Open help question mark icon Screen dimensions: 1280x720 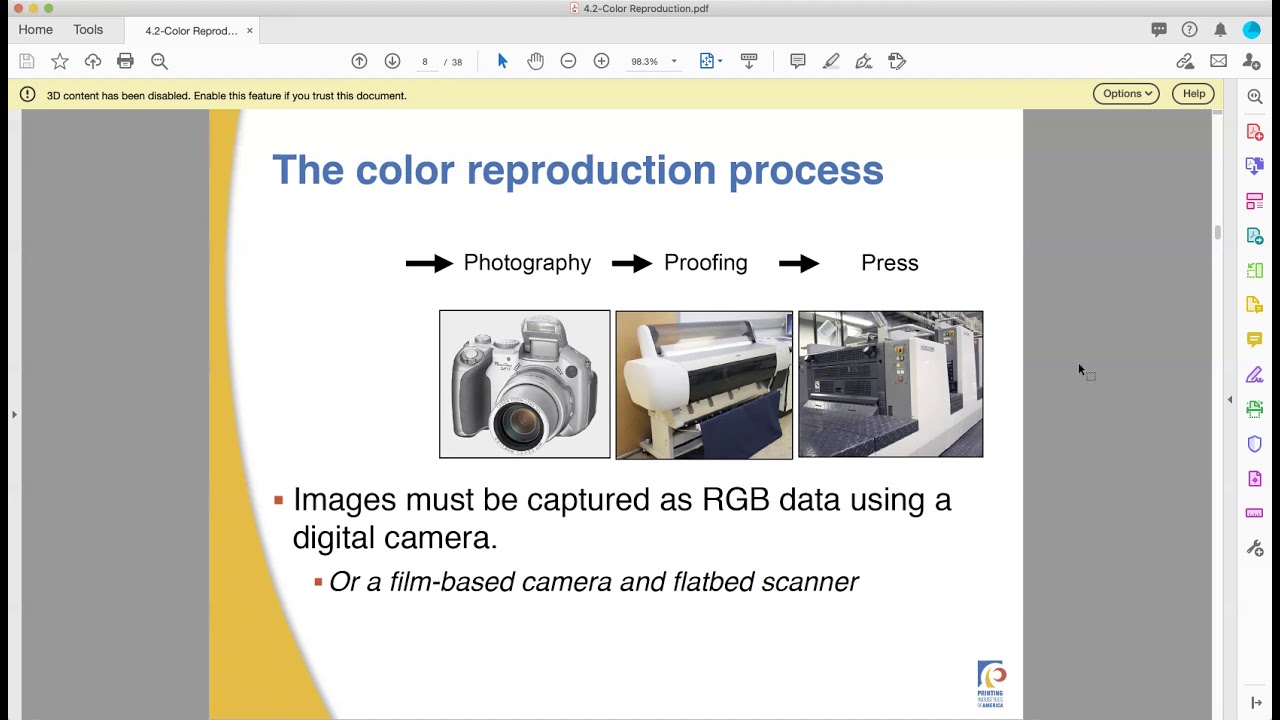pyautogui.click(x=1189, y=30)
